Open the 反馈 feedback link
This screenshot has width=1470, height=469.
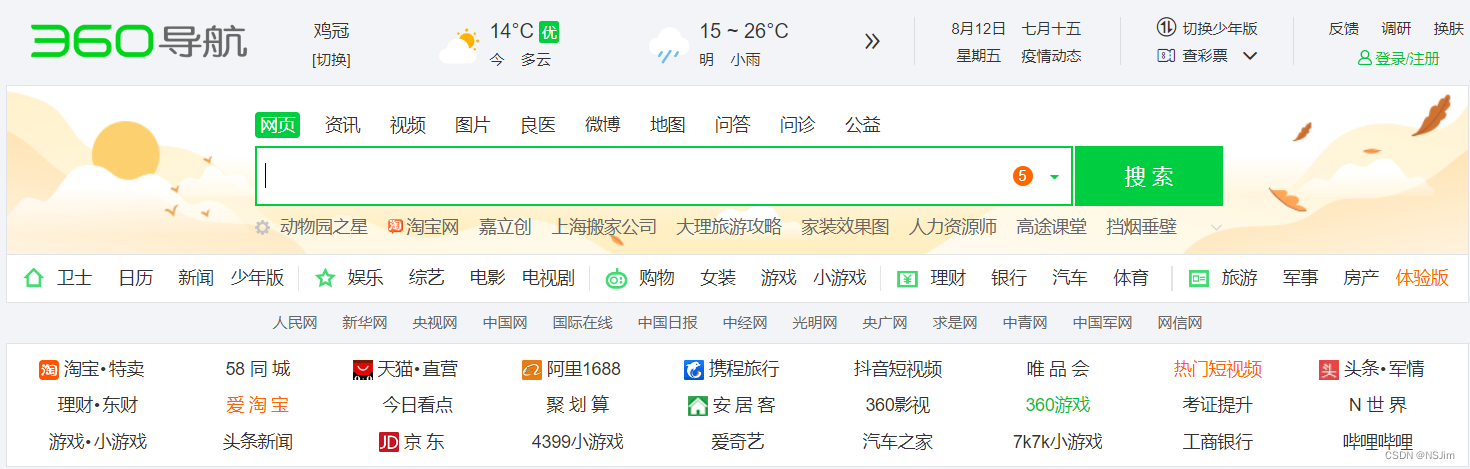pos(1343,28)
